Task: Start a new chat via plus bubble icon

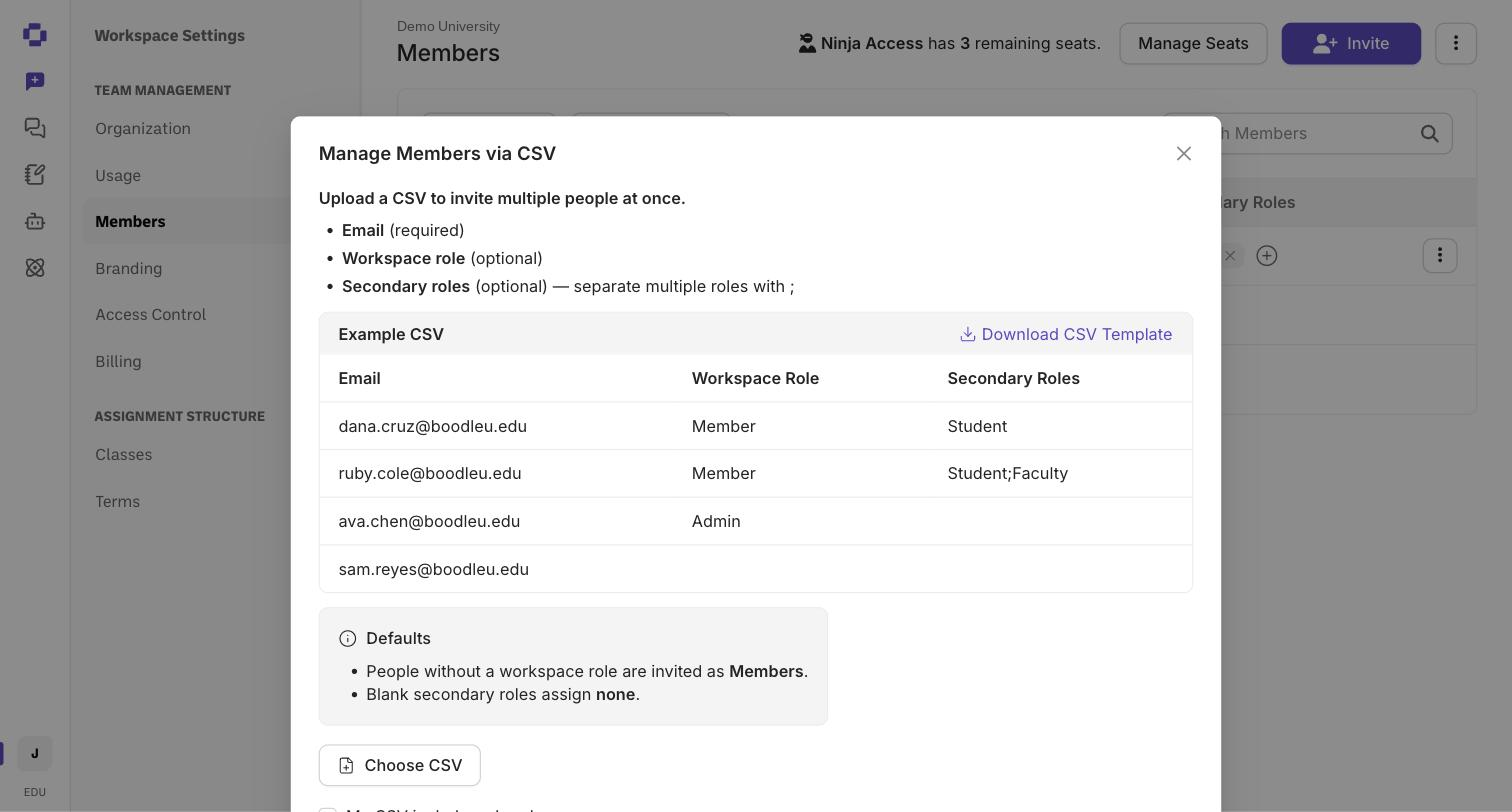Action: pos(35,81)
